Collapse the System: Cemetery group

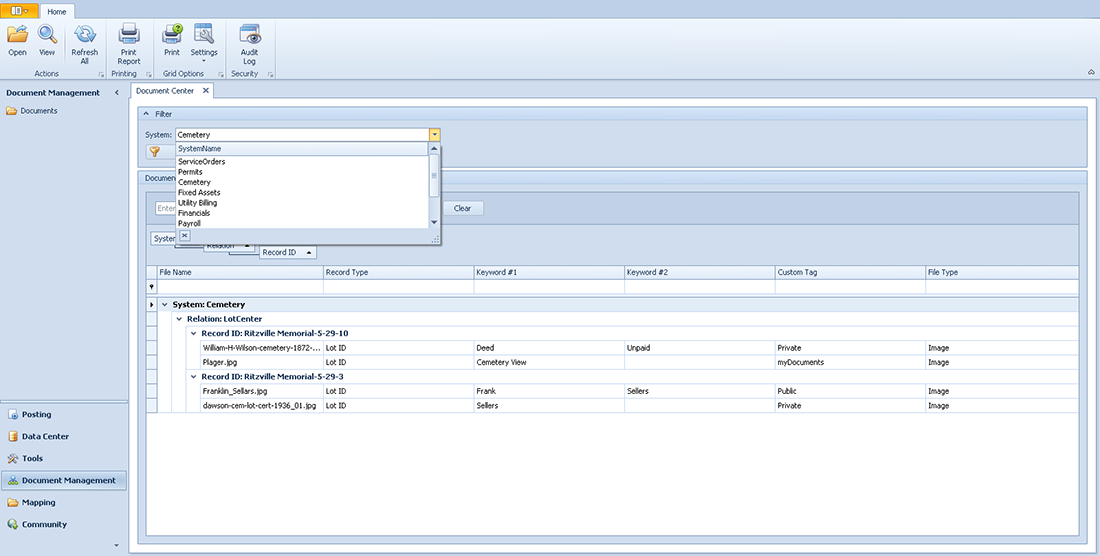pyautogui.click(x=165, y=305)
